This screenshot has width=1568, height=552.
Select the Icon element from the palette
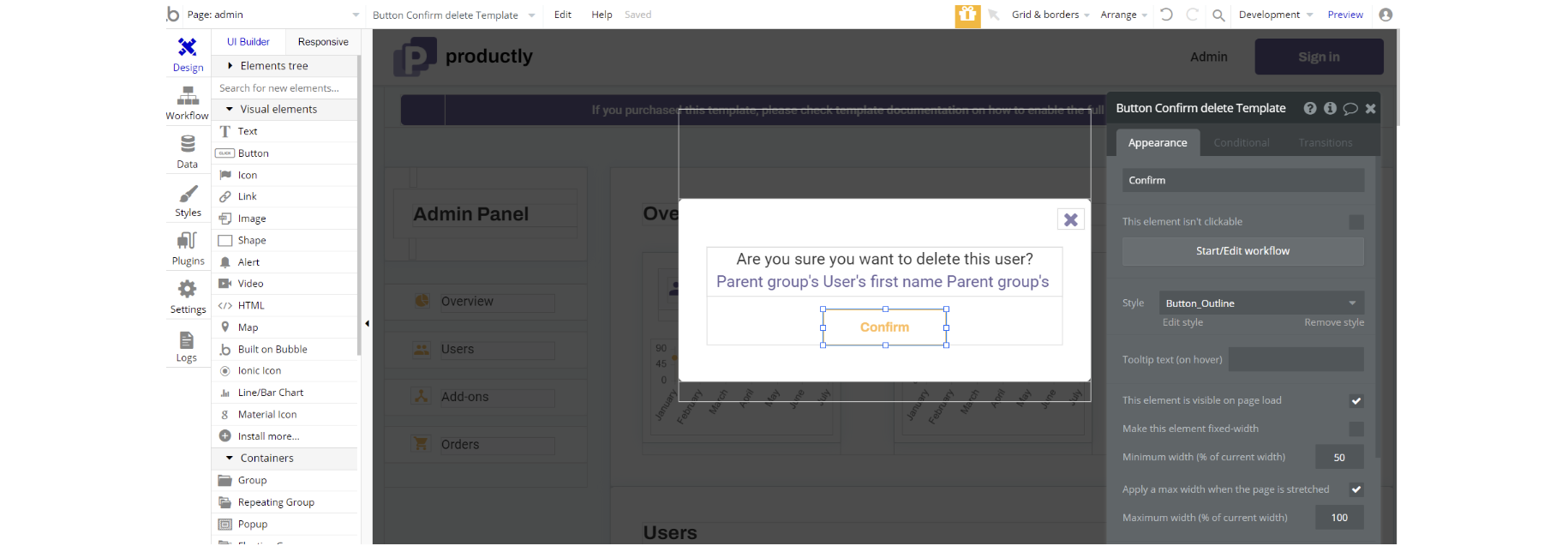coord(284,175)
